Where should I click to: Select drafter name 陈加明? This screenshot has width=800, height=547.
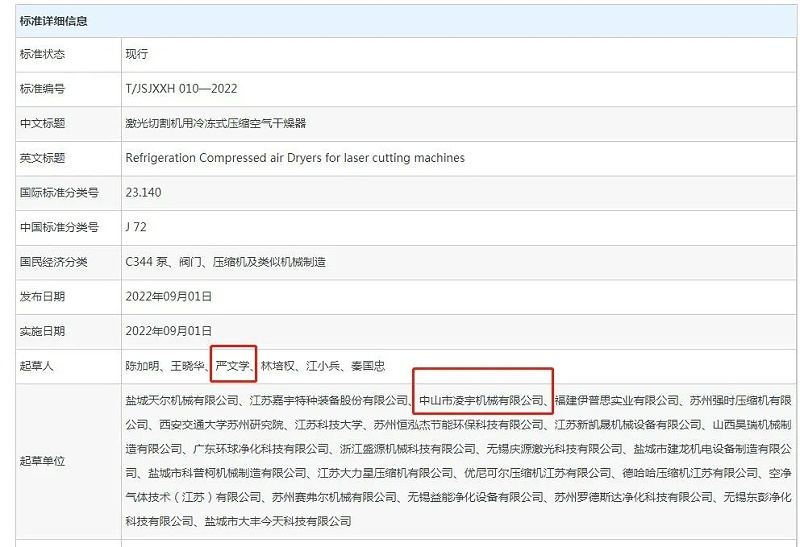tap(142, 366)
